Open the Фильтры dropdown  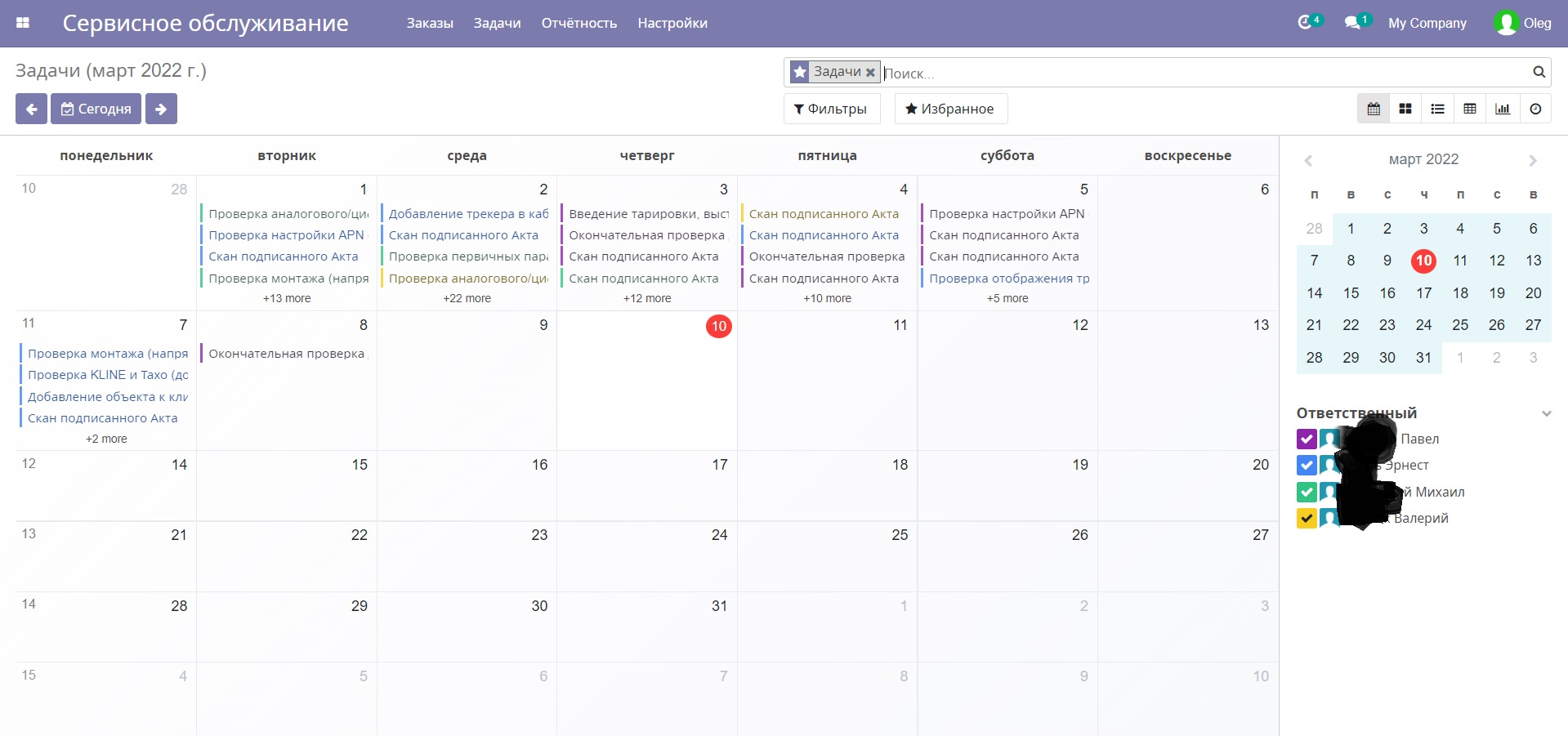(831, 109)
